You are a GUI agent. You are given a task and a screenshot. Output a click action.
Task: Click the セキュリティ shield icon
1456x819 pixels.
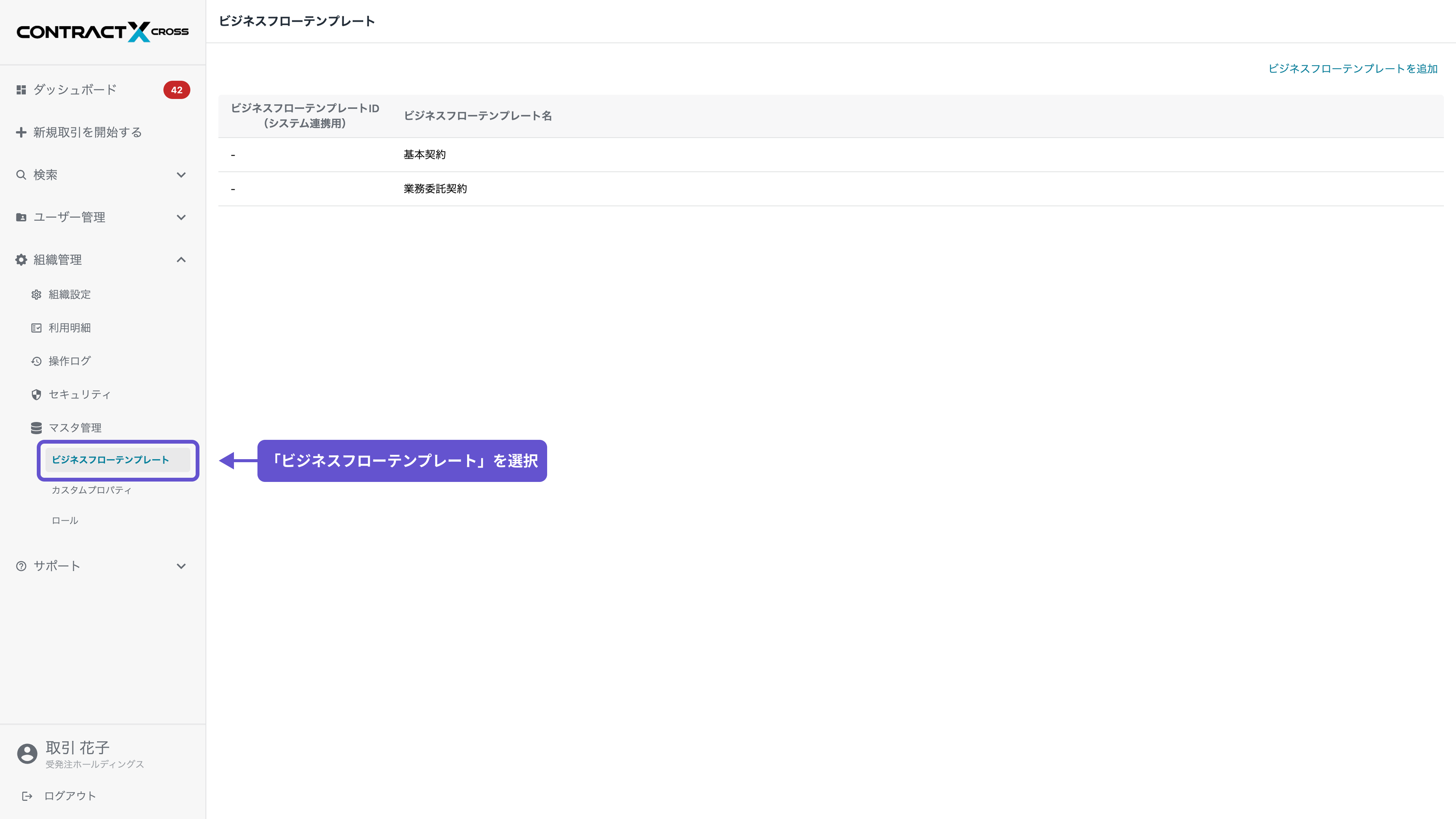36,394
